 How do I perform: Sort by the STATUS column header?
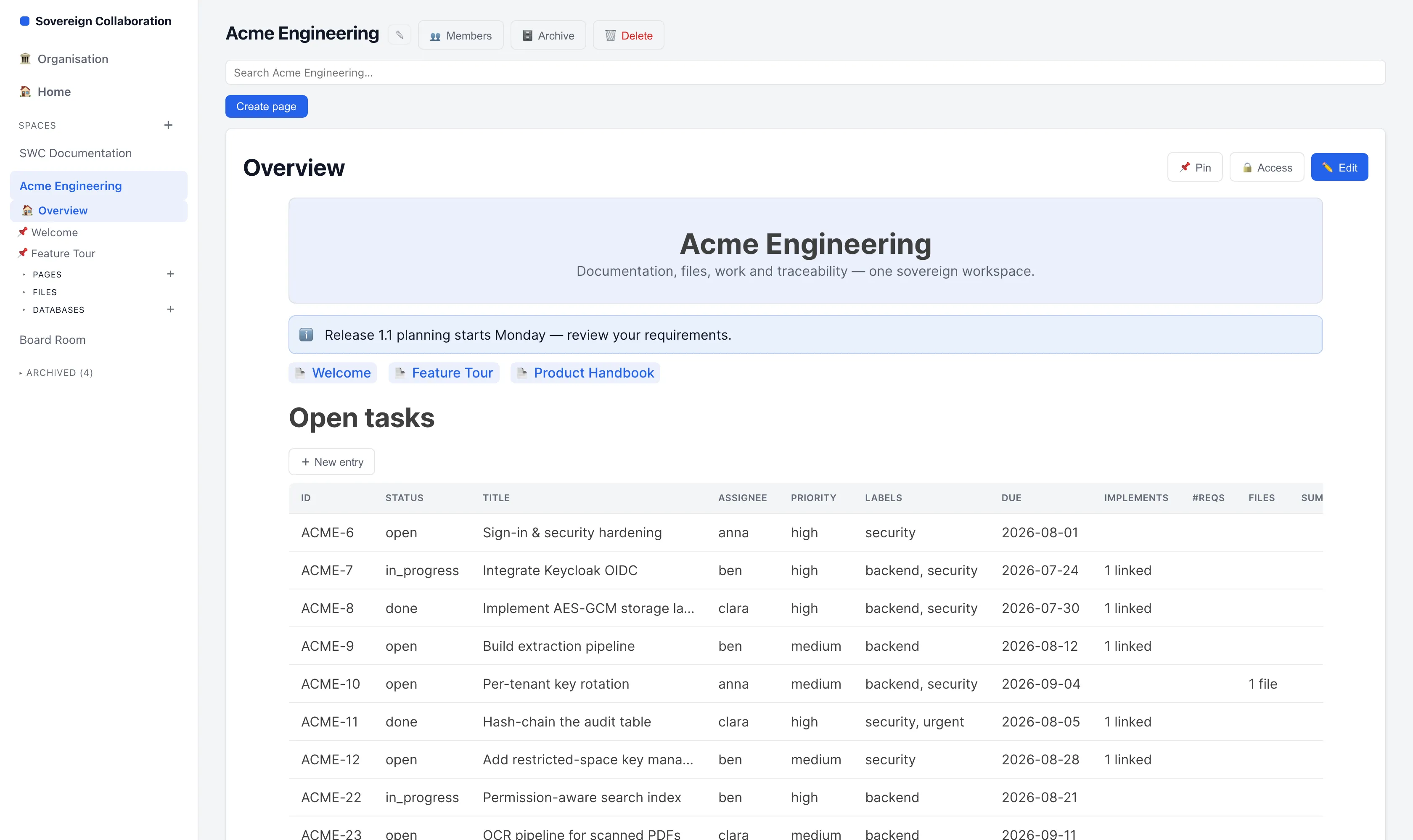404,498
